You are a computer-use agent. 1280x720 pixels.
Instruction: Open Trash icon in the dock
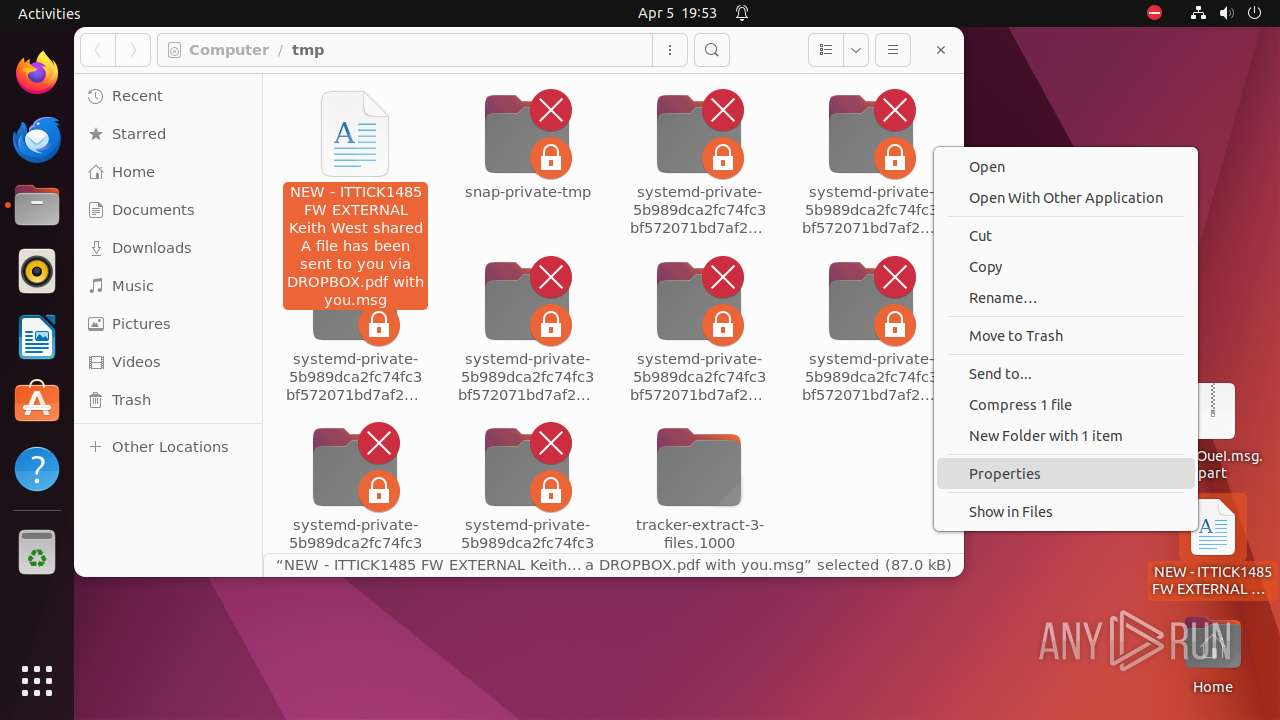click(37, 553)
